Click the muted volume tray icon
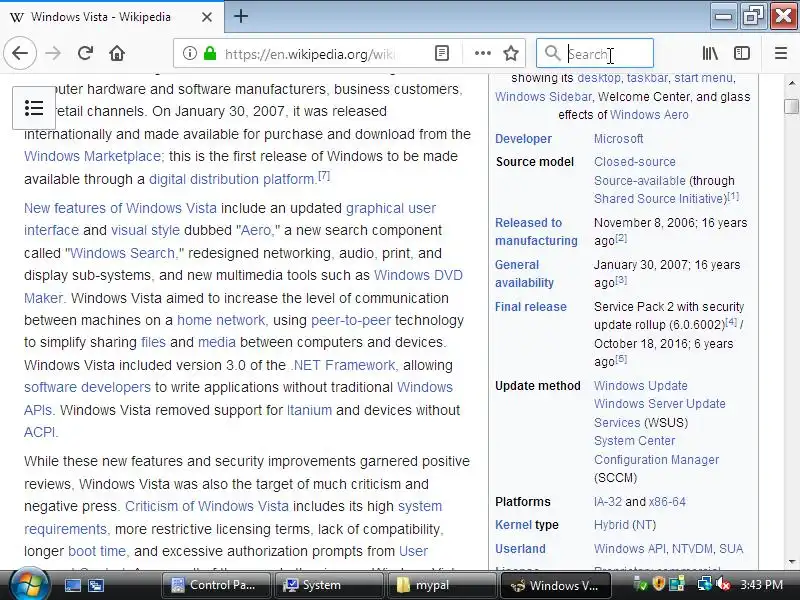The width and height of the screenshot is (800, 600). coord(723,584)
